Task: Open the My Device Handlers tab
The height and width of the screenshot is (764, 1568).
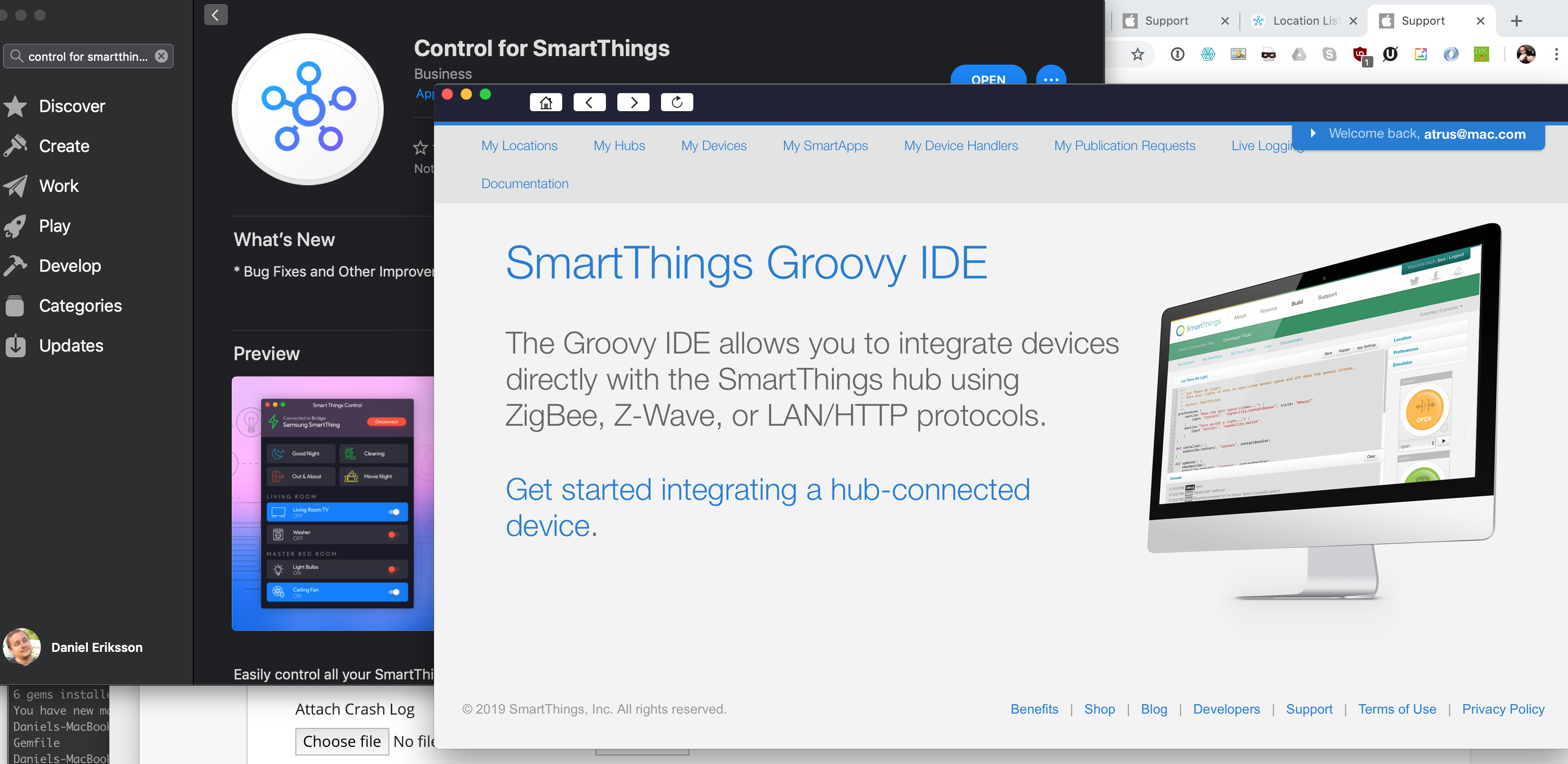Action: 961,145
